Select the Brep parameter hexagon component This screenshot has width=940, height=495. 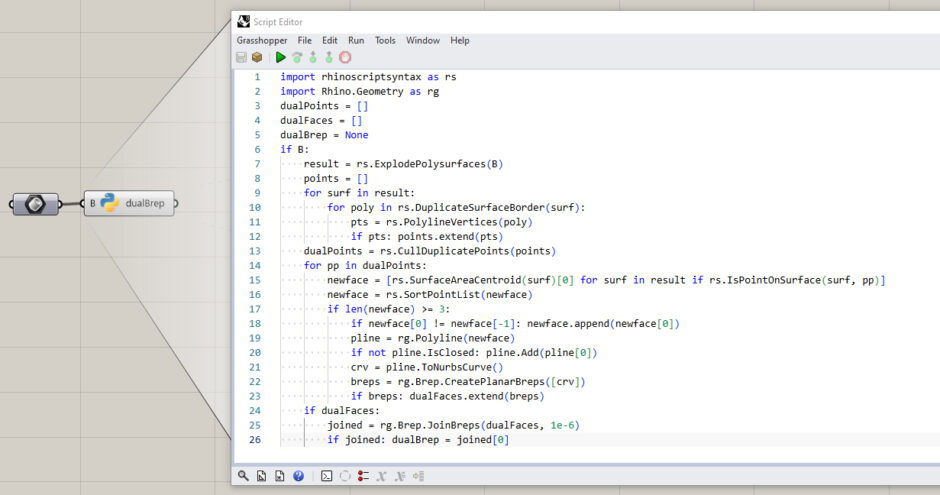(35, 204)
